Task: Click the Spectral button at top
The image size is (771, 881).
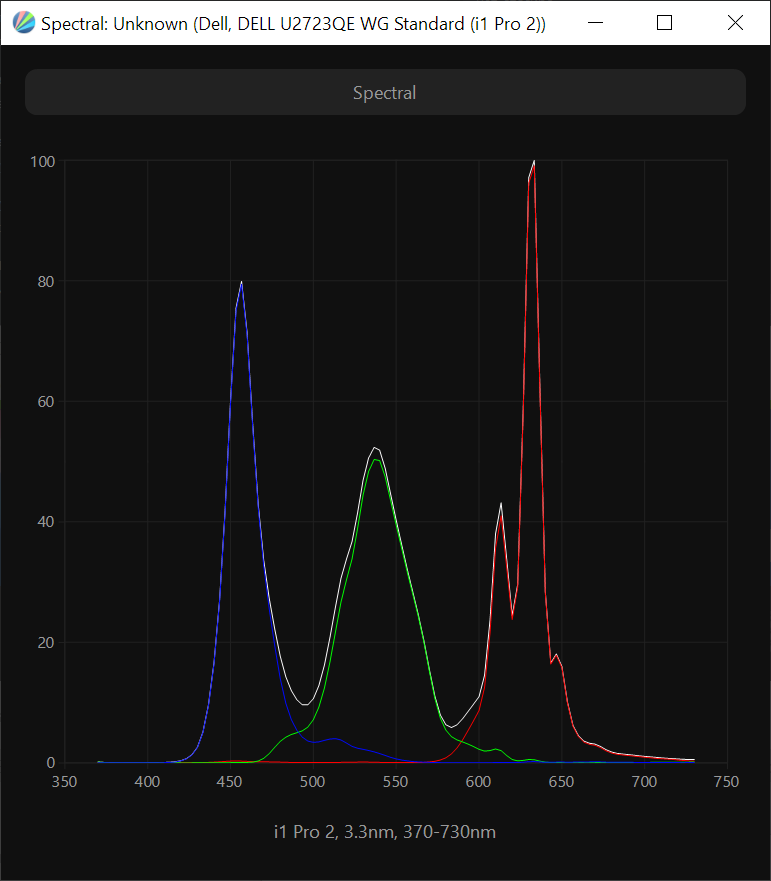Action: click(x=385, y=93)
